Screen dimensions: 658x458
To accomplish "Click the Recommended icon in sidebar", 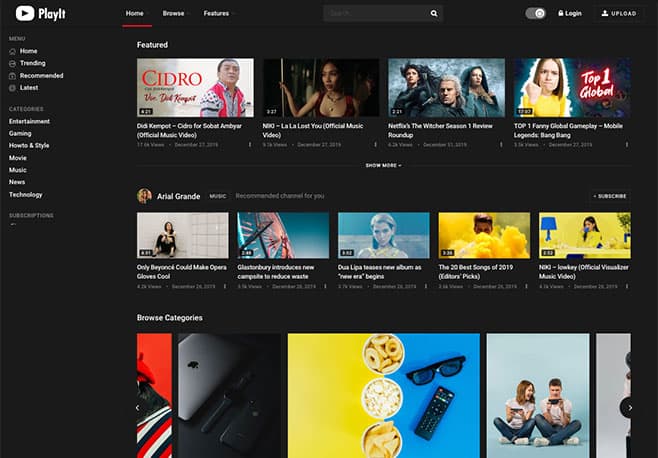I will coord(13,76).
